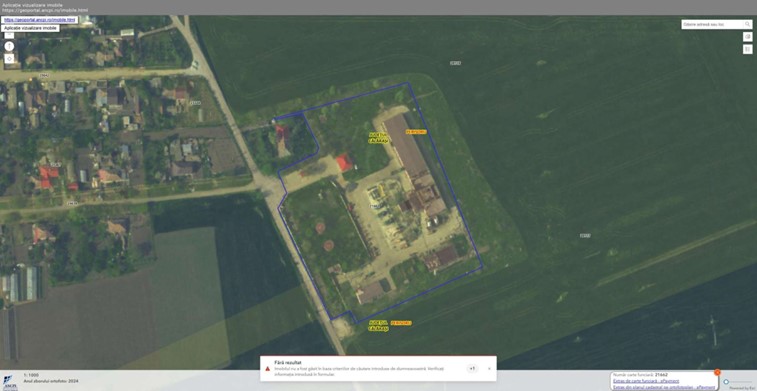
Task: Open the legend list icon on the right
Action: click(747, 49)
